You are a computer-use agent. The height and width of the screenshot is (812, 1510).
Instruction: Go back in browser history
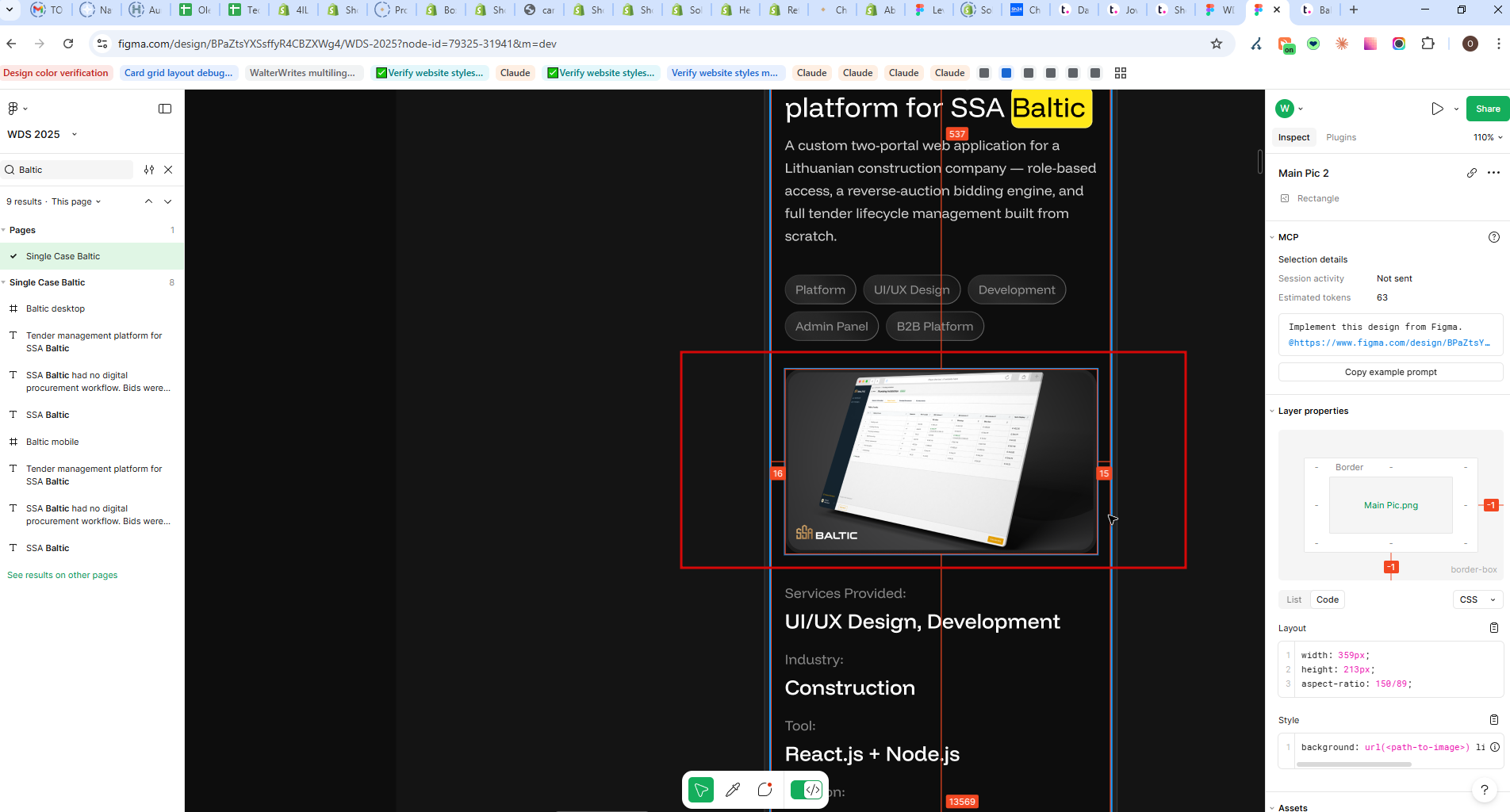pos(11,44)
